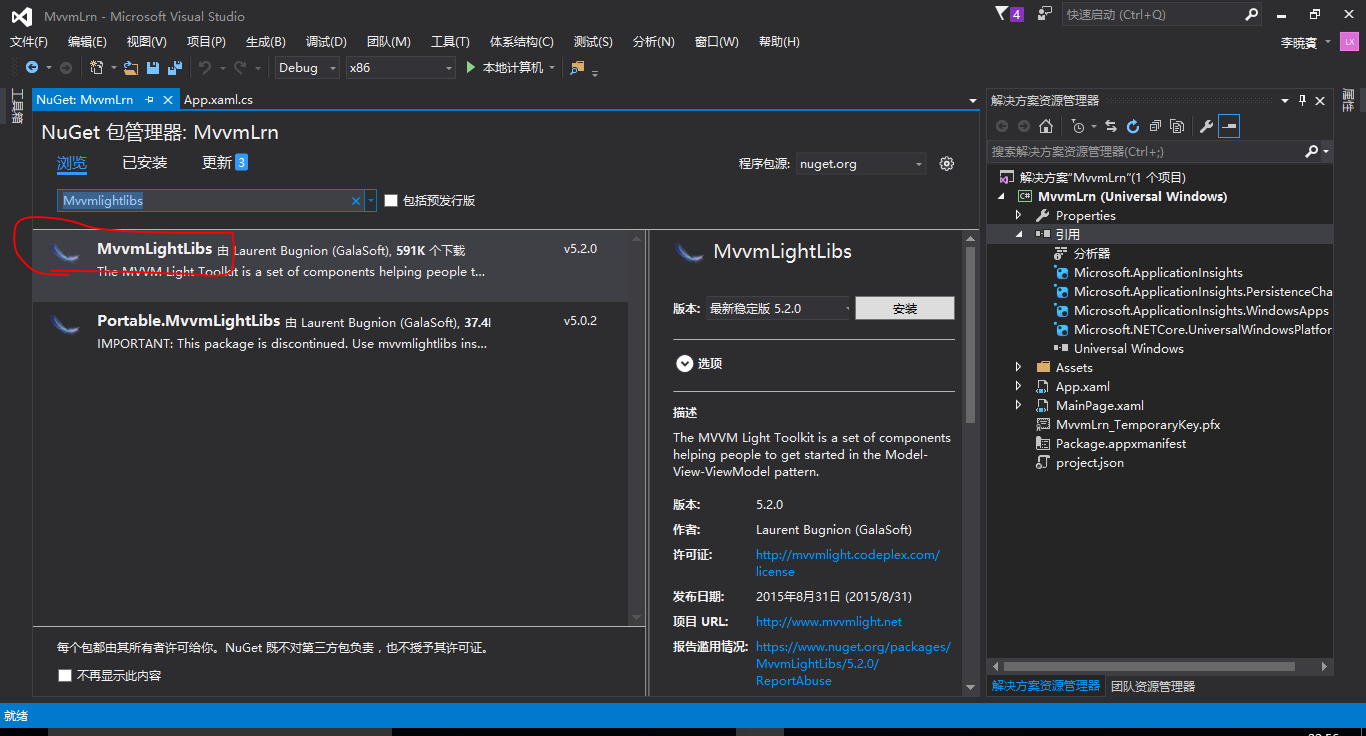Switch to Team Explorer tab
Image resolution: width=1366 pixels, height=736 pixels.
point(1152,686)
